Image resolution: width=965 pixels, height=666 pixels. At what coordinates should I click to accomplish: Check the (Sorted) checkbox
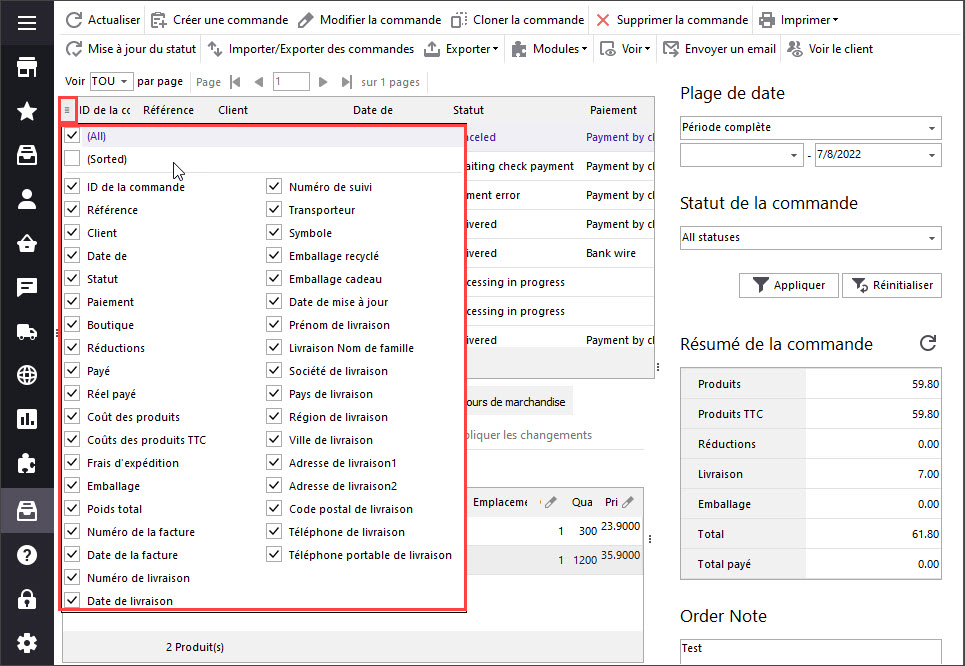coord(72,159)
